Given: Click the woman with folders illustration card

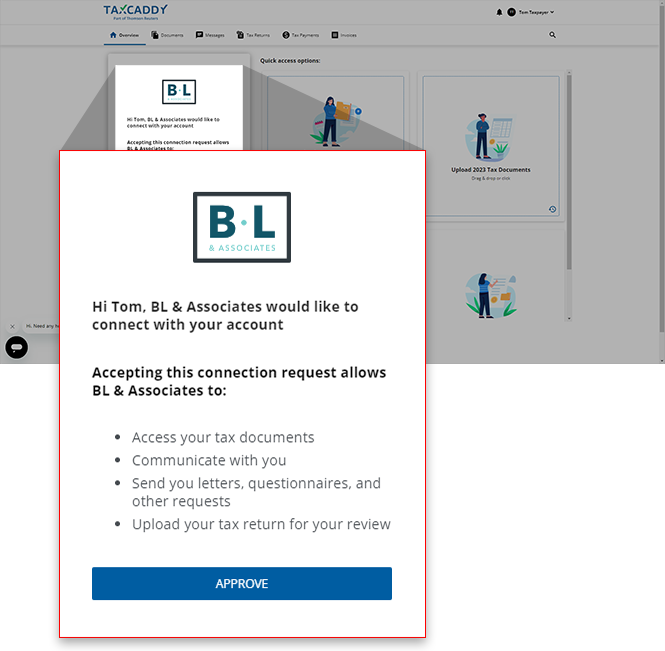Looking at the screenshot, I should pyautogui.click(x=491, y=296).
